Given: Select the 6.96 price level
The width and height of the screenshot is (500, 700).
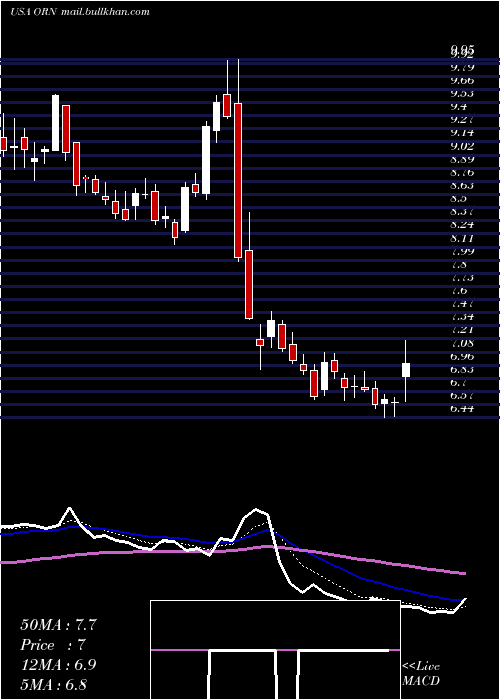Looking at the screenshot, I should pos(462,357).
